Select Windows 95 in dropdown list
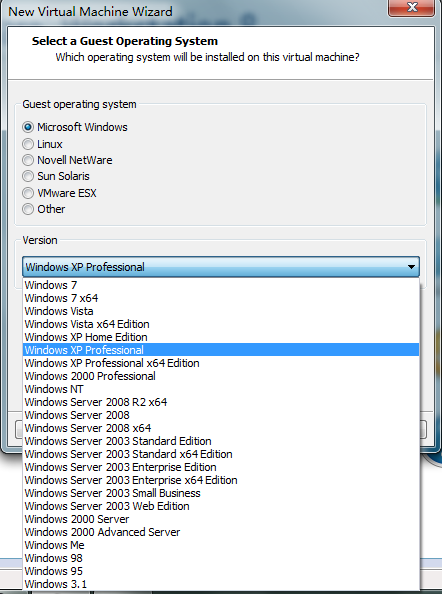Image resolution: width=442 pixels, height=594 pixels. [x=221, y=571]
